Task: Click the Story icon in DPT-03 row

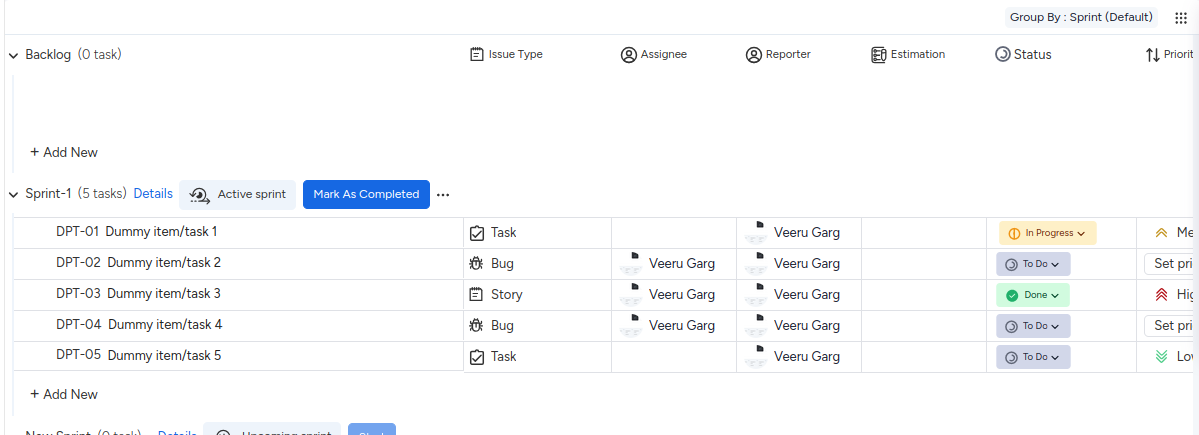Action: coord(477,295)
